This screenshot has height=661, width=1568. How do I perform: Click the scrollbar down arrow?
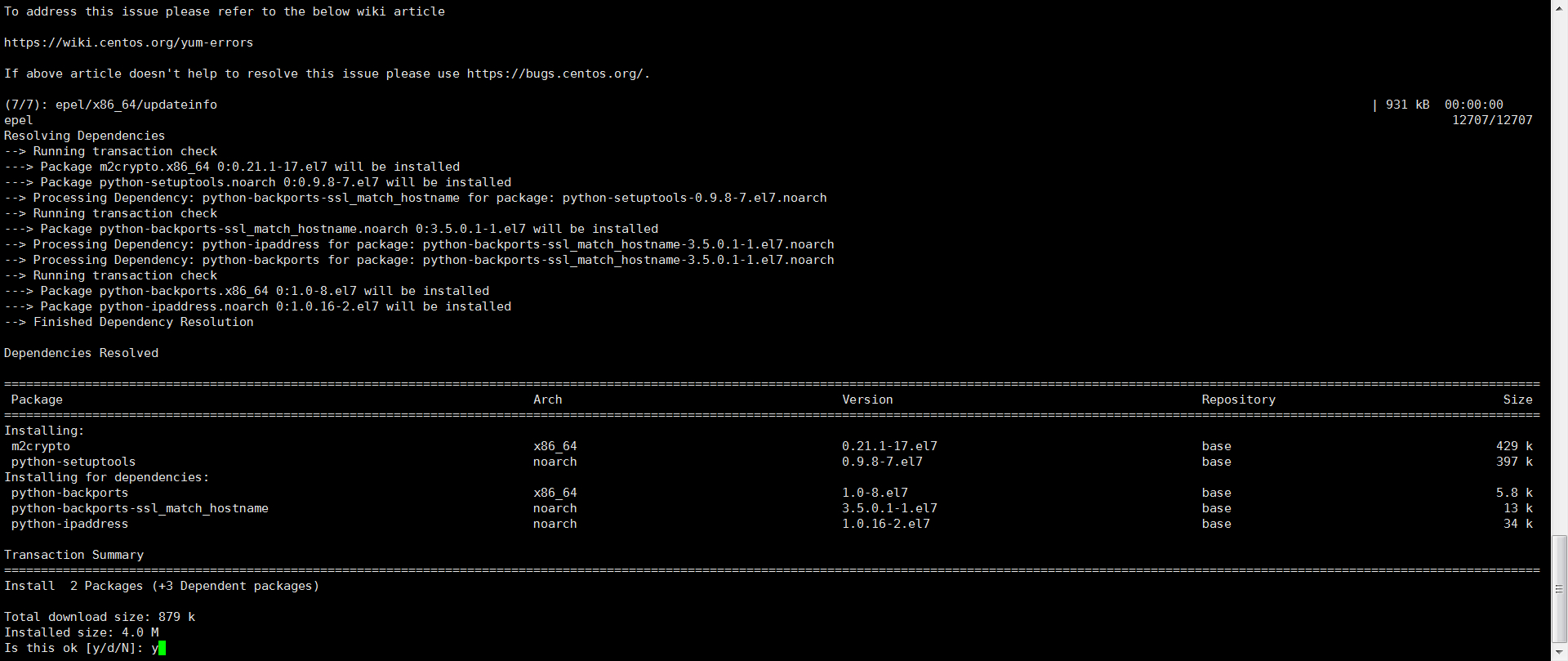[1559, 654]
